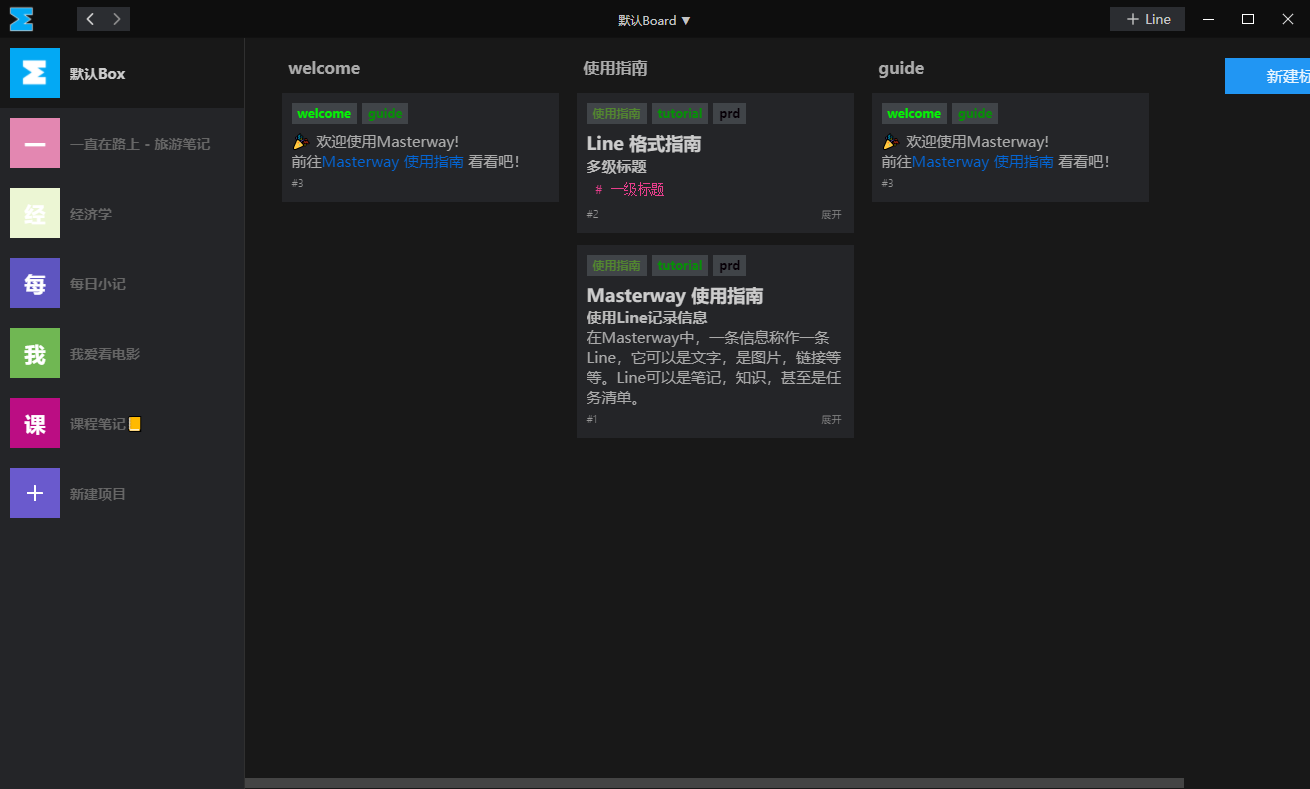Click tutorial tag on Line 格式指南 card
Screen dimensions: 1310x789
point(680,114)
